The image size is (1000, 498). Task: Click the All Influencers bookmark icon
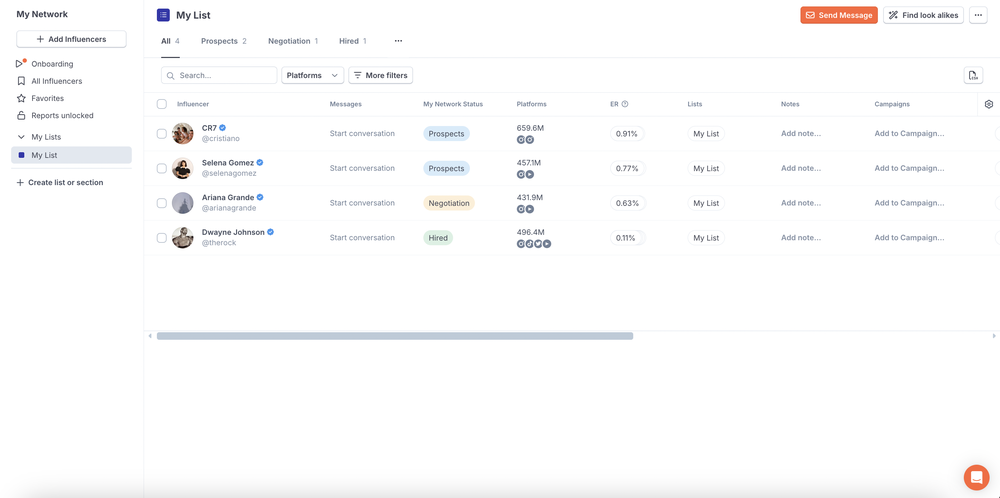click(x=21, y=81)
